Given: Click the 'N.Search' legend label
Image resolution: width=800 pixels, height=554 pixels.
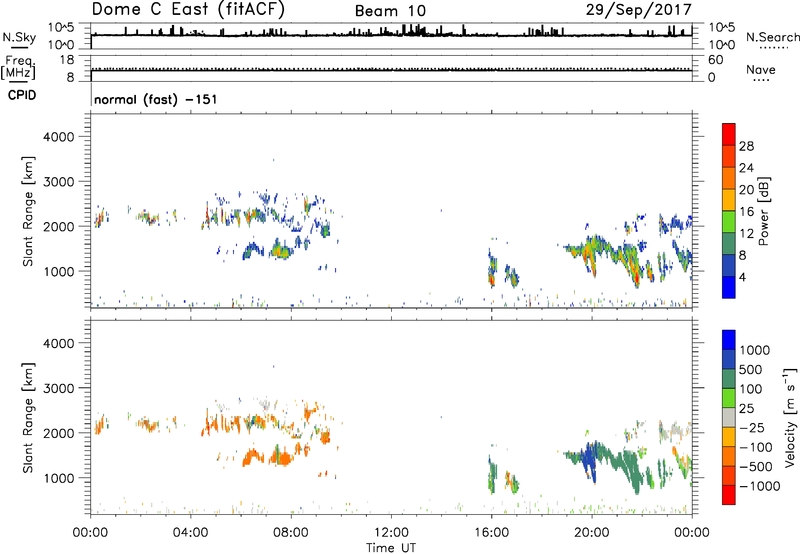Looking at the screenshot, I should click(x=772, y=37).
